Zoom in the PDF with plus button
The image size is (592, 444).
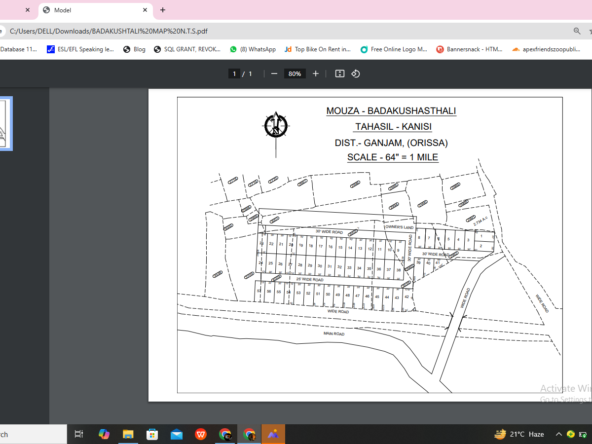click(x=316, y=74)
